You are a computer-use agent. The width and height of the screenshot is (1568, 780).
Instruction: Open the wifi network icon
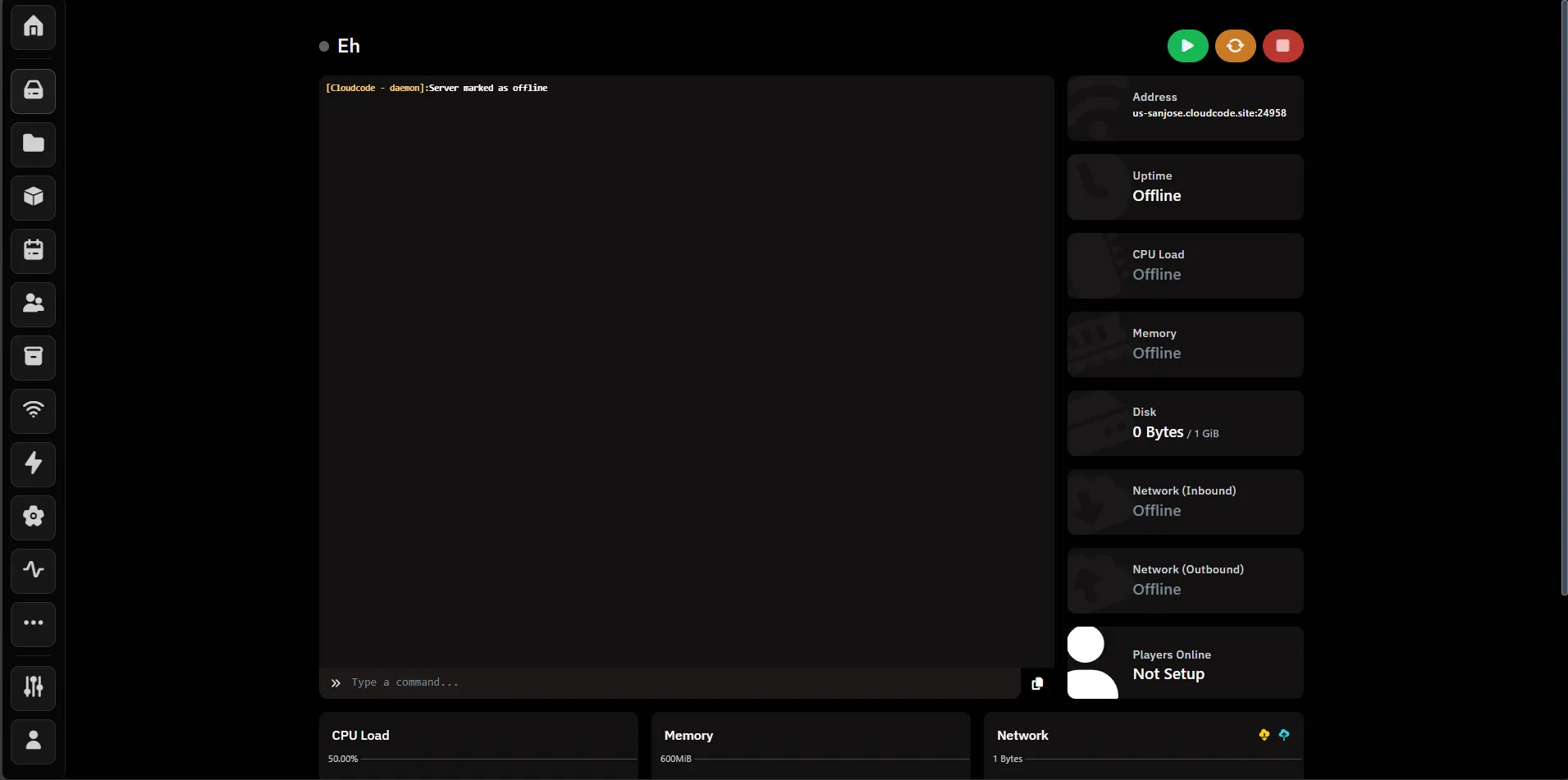coord(33,410)
